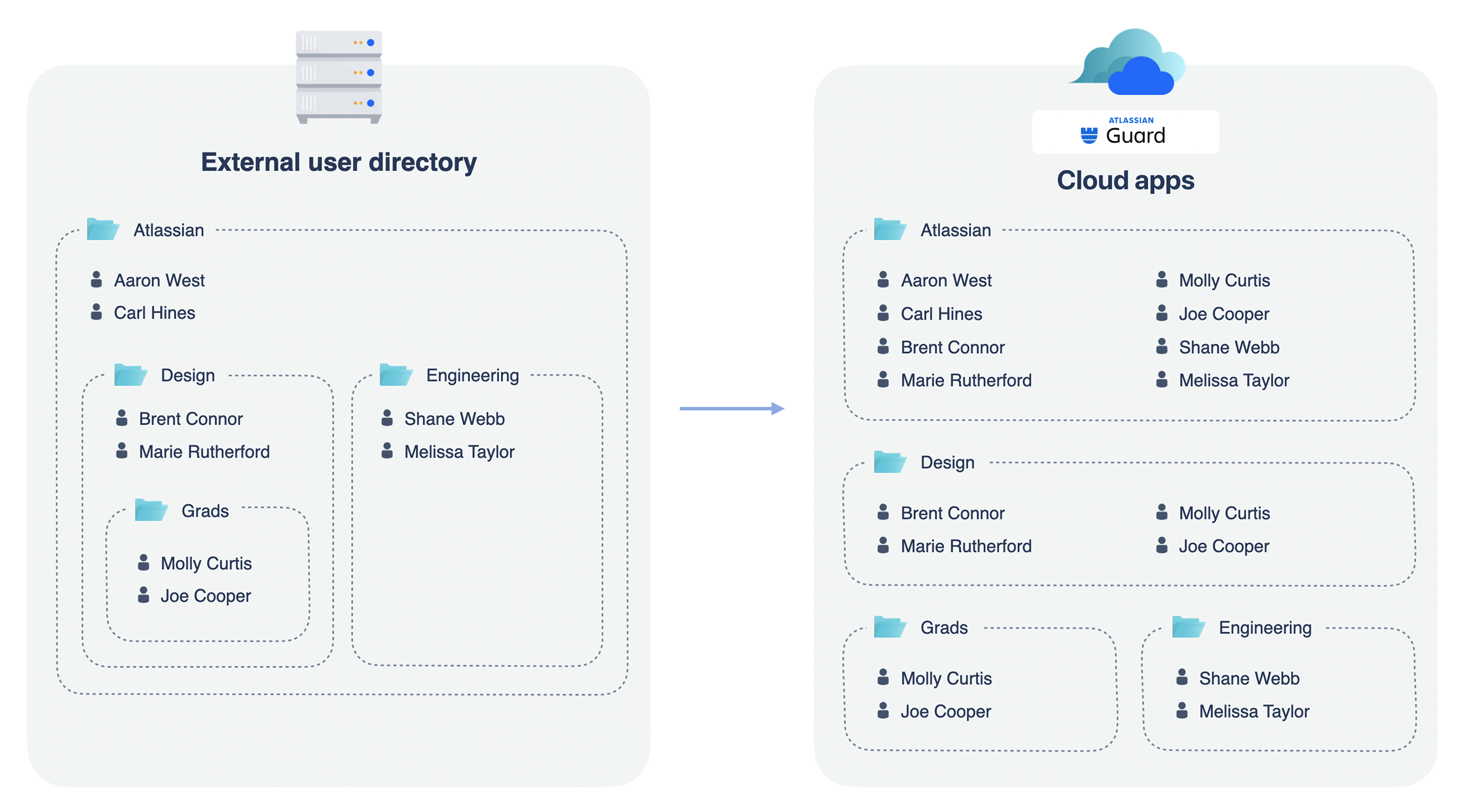Click 'Melissa Taylor' name in External Engineering group
Image resolution: width=1468 pixels, height=812 pixels.
click(x=459, y=452)
